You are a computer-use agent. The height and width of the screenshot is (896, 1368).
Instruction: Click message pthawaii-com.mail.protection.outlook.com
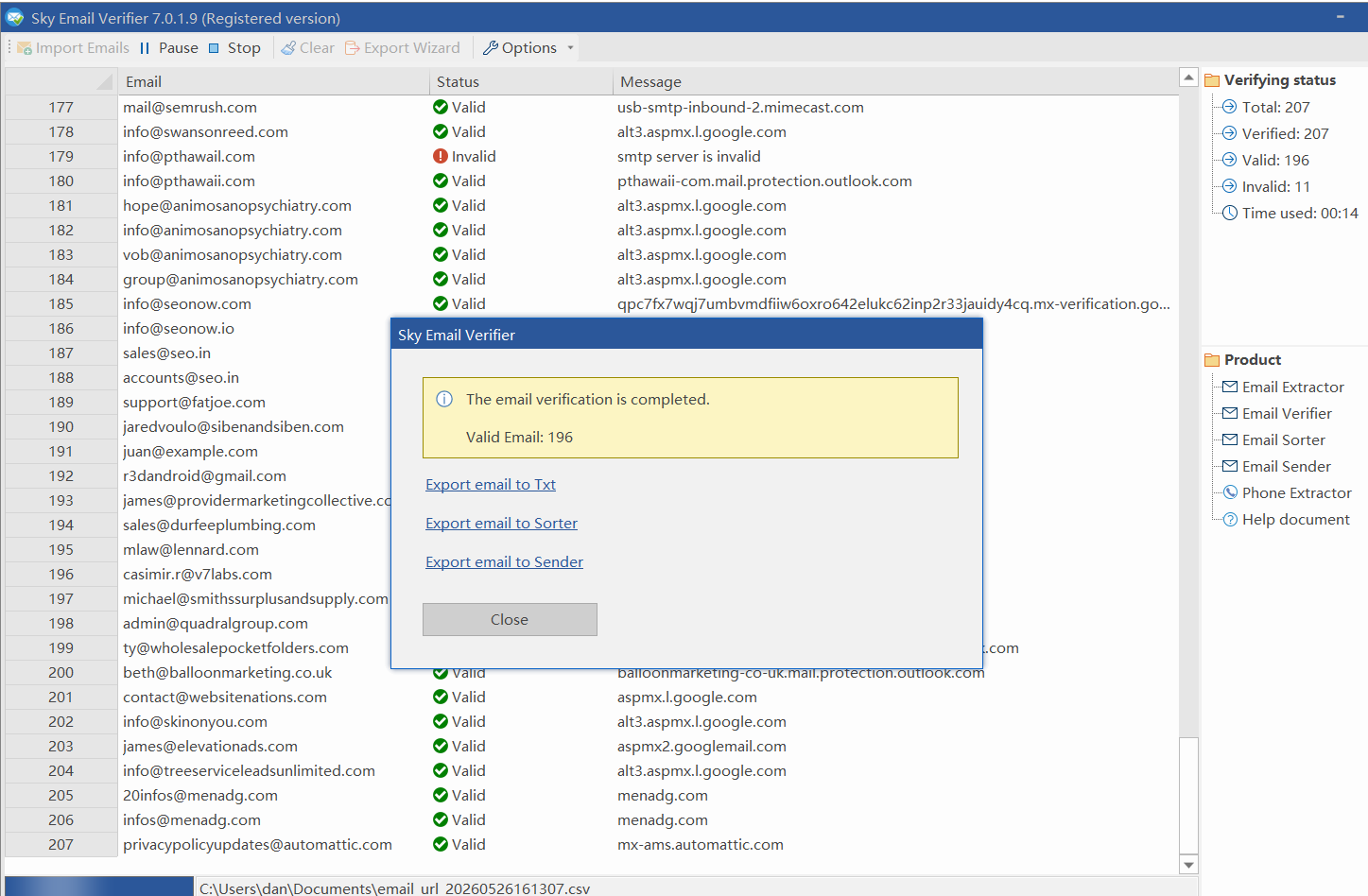765,181
